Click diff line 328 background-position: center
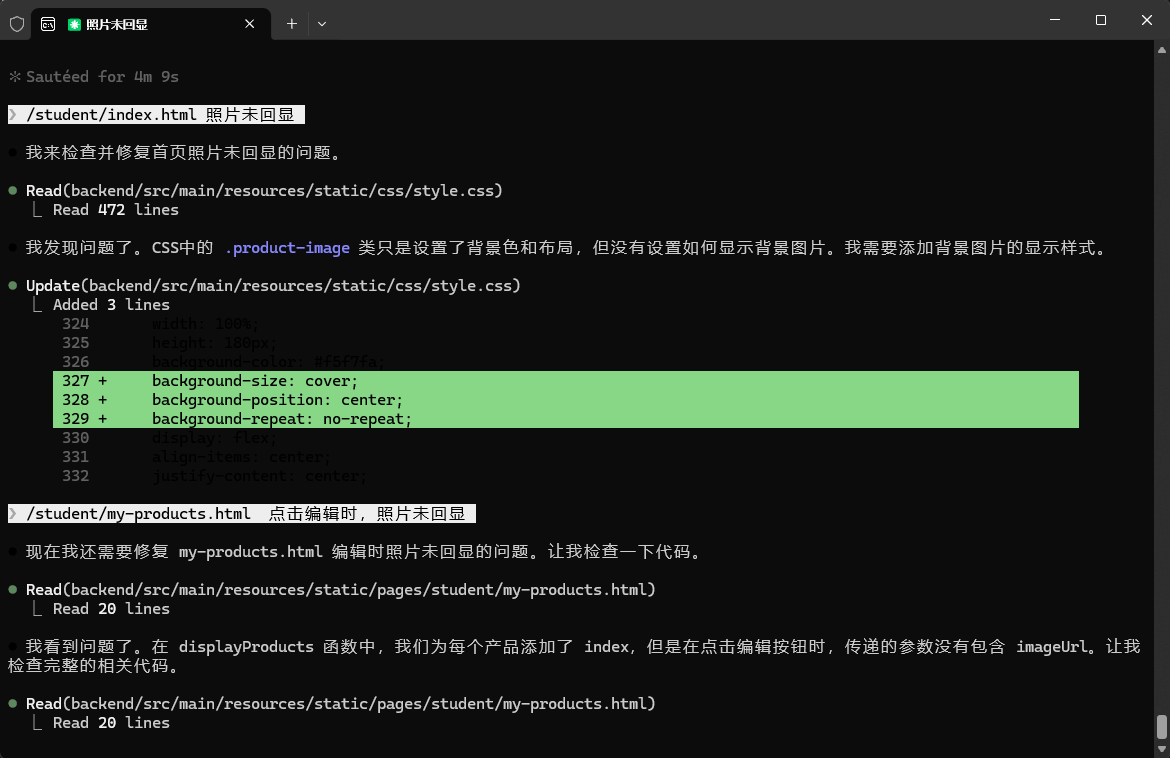 tap(566, 399)
